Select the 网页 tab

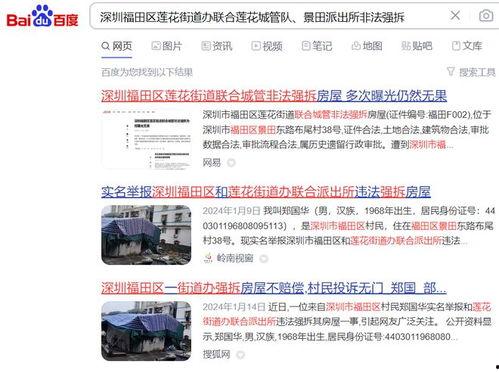(117, 46)
